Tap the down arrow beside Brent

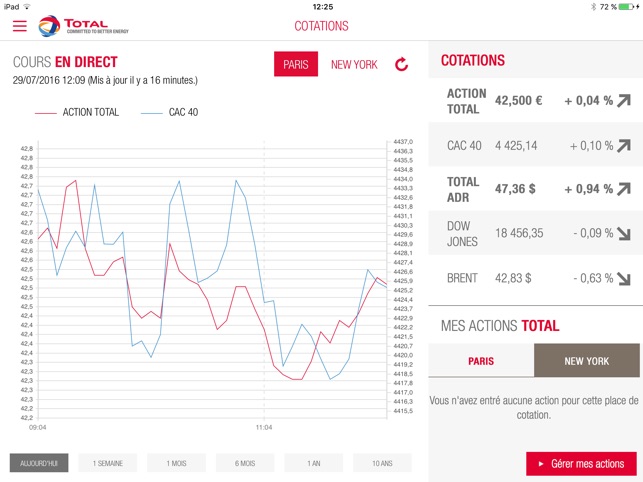point(624,279)
